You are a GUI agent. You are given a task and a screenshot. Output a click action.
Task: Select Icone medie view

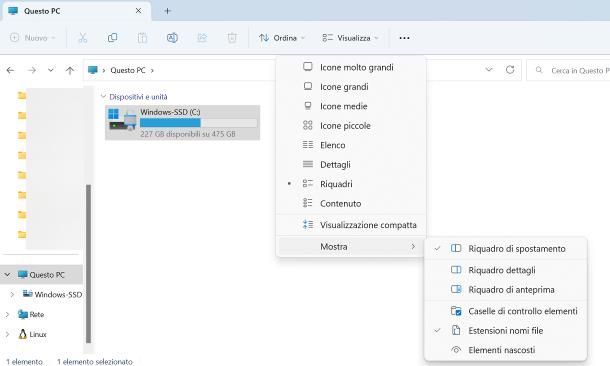click(x=351, y=106)
